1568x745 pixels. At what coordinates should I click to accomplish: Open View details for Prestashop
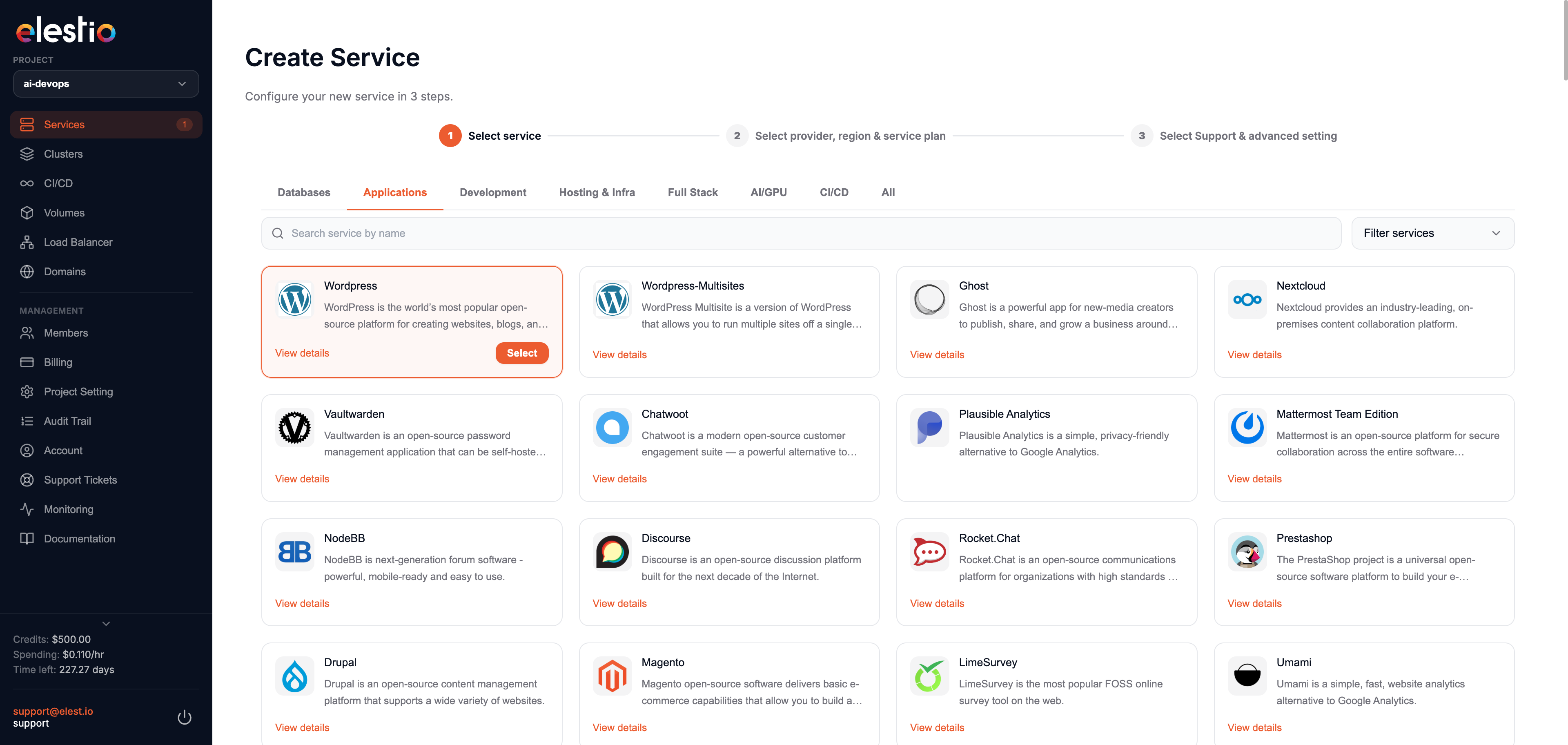1254,603
